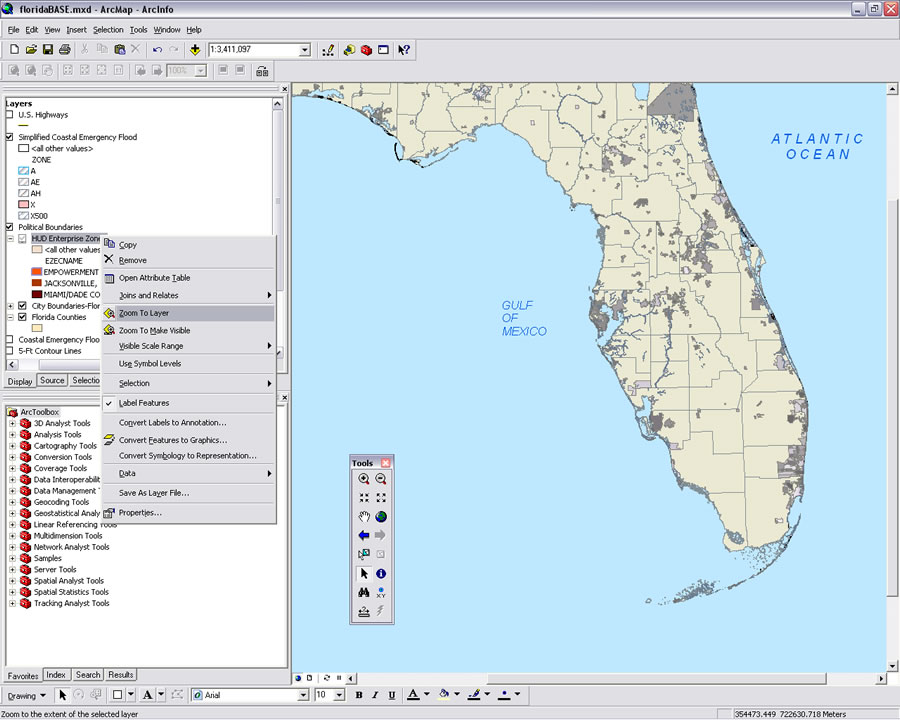The height and width of the screenshot is (720, 900).
Task: Switch to the Source tab
Action: point(52,381)
